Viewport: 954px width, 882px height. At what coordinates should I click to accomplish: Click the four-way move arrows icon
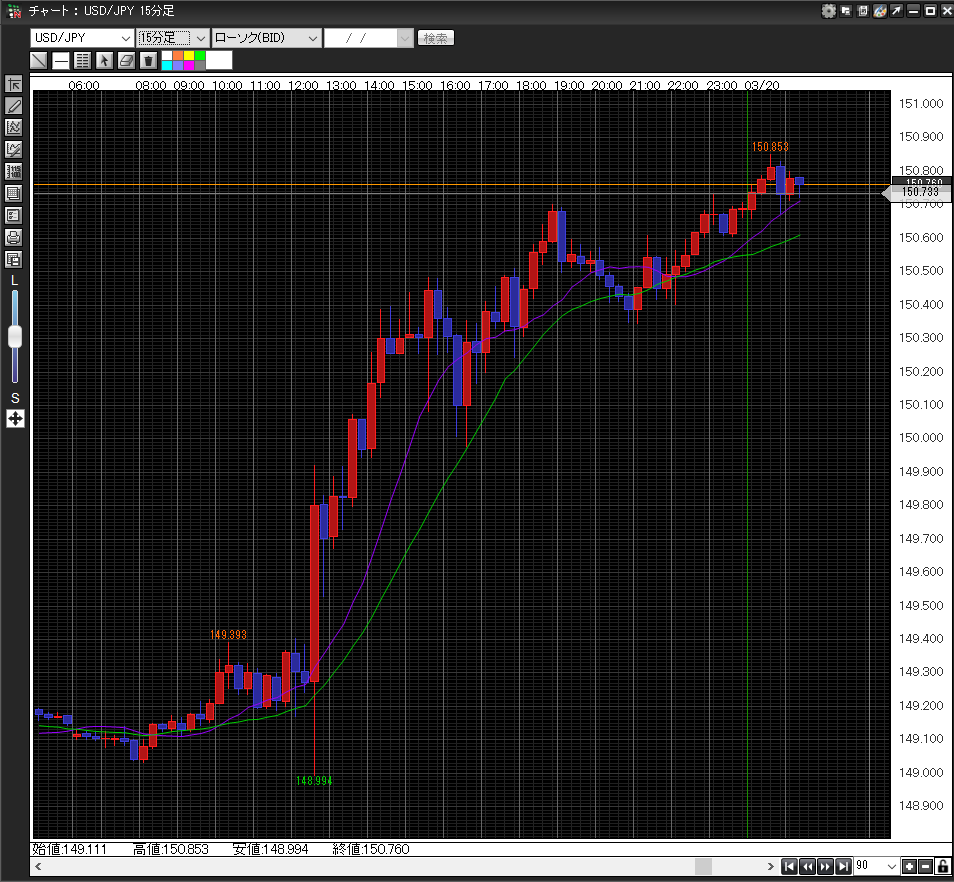pos(15,418)
